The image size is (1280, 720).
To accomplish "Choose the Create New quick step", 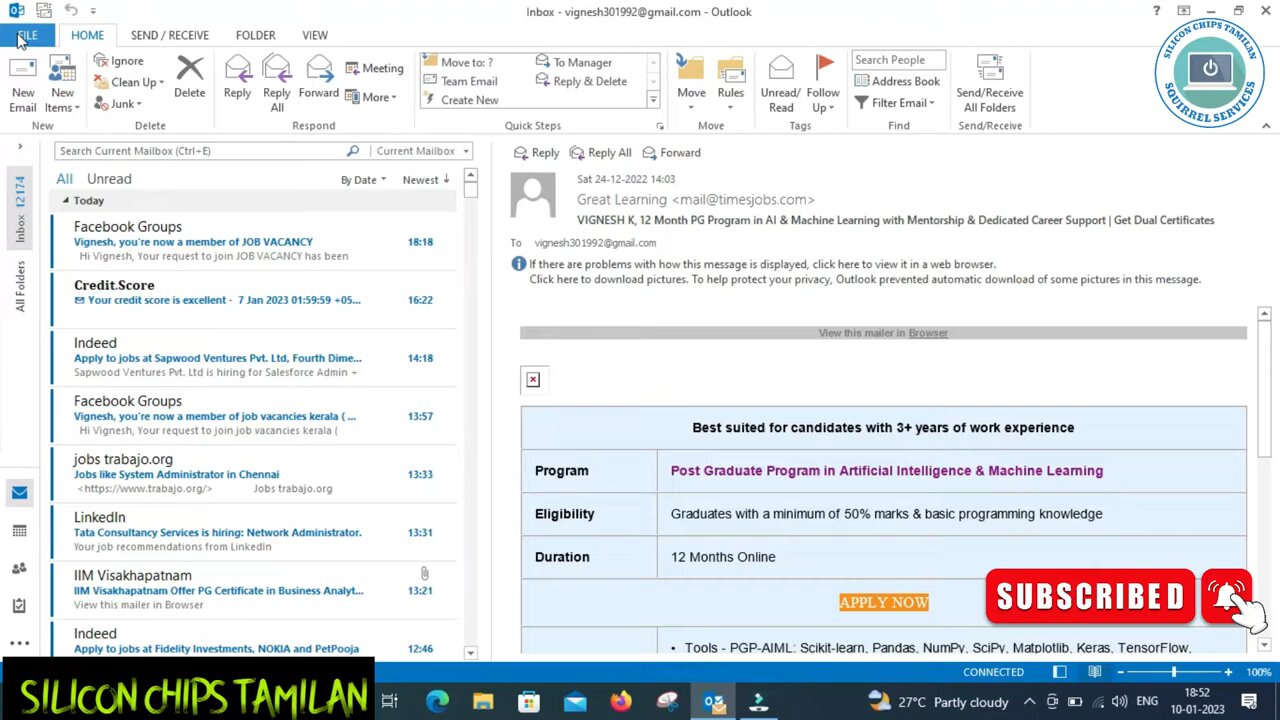I will [460, 100].
